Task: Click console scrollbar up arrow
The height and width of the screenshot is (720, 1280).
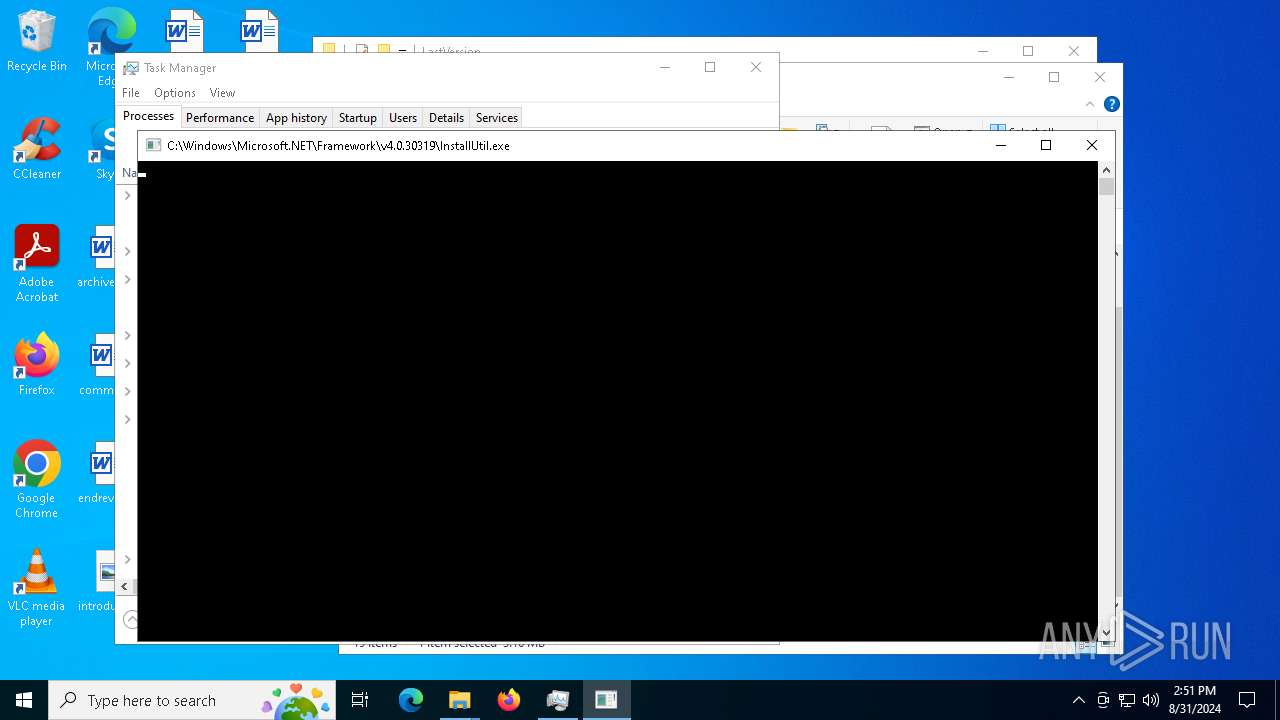Action: tap(1106, 170)
